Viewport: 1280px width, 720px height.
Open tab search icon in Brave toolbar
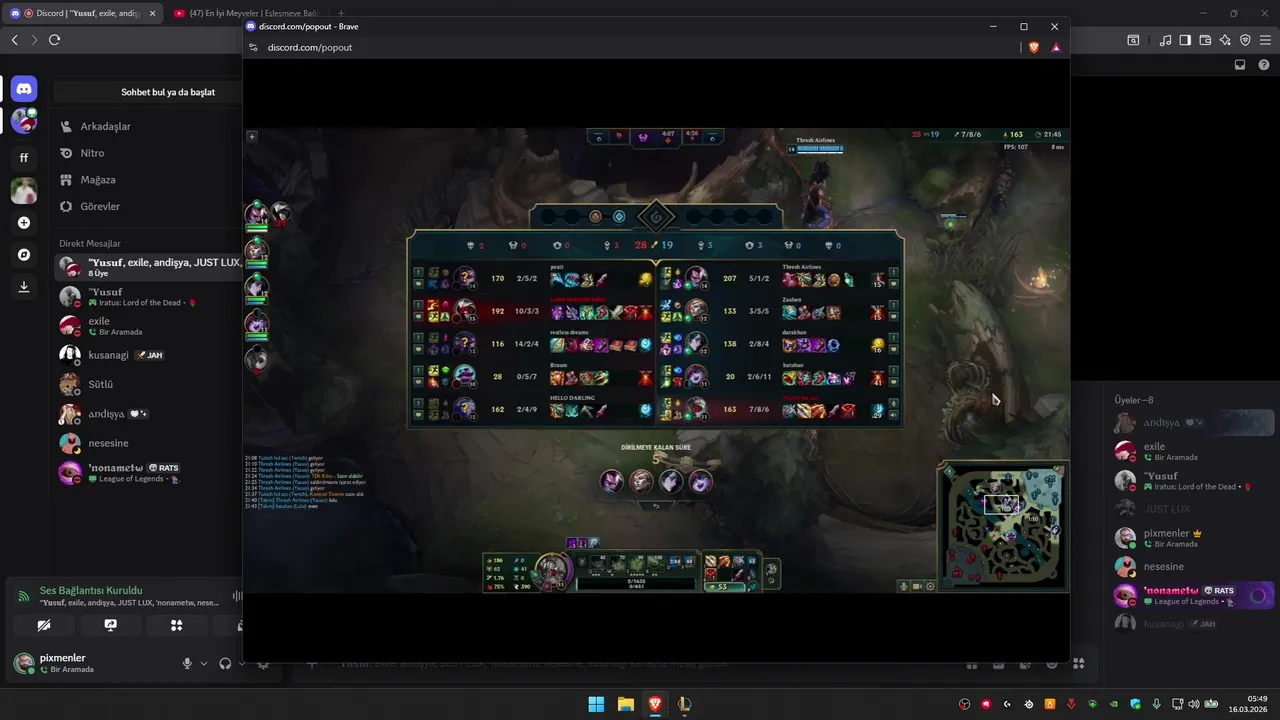[1133, 40]
